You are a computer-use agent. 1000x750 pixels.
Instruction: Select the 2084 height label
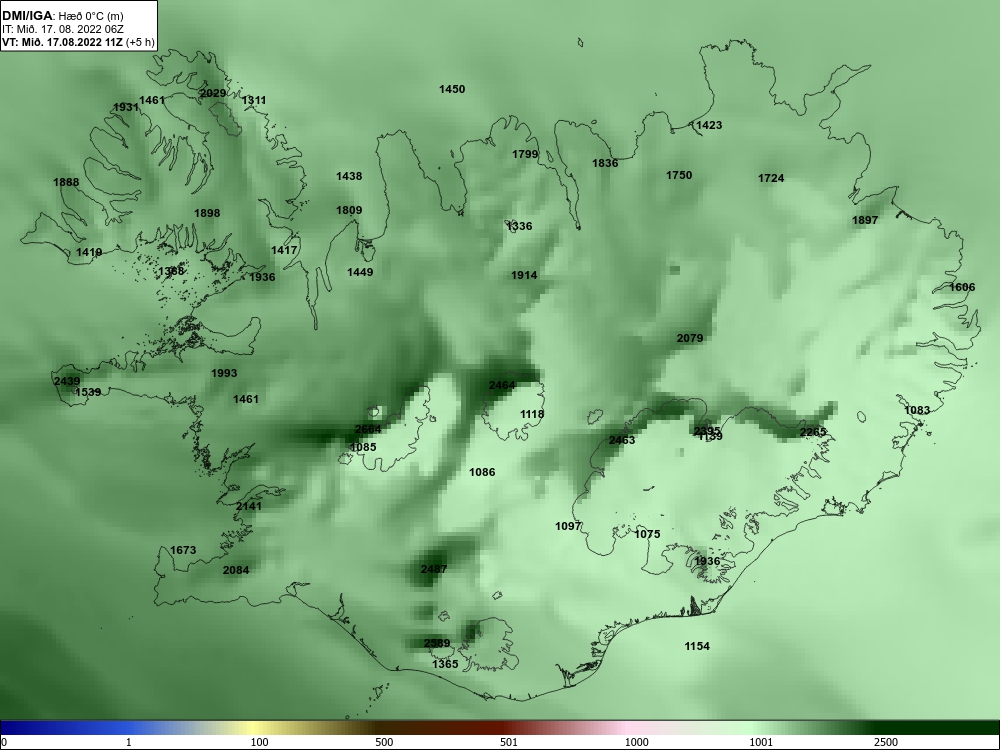coord(236,570)
